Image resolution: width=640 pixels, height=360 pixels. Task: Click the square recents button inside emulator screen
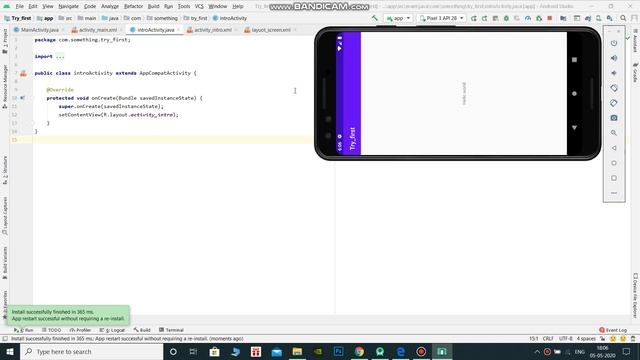point(574,60)
